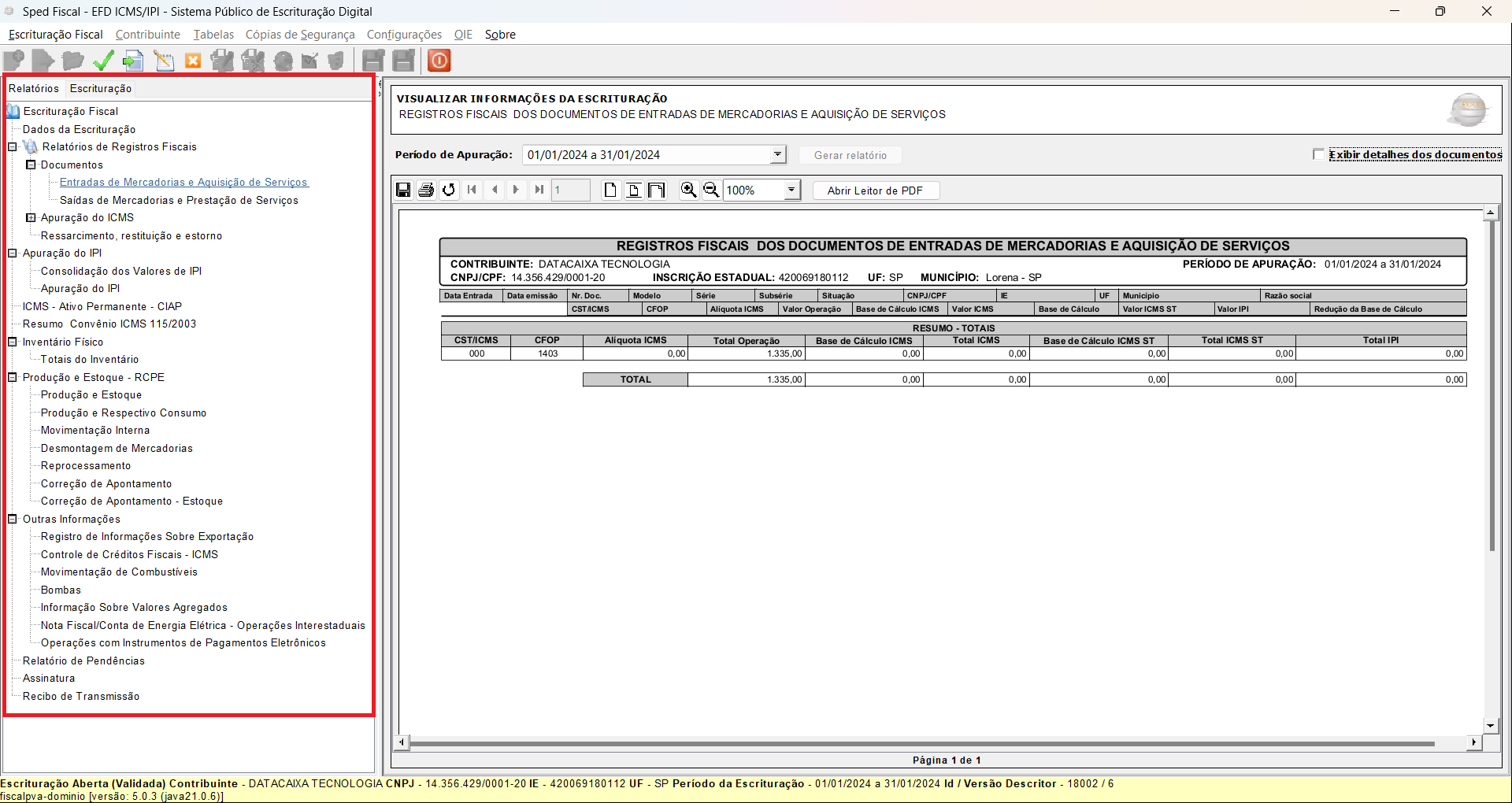Screen dimensions: 1512x803
Task: Save the report with floppy disk icon
Action: tap(403, 190)
